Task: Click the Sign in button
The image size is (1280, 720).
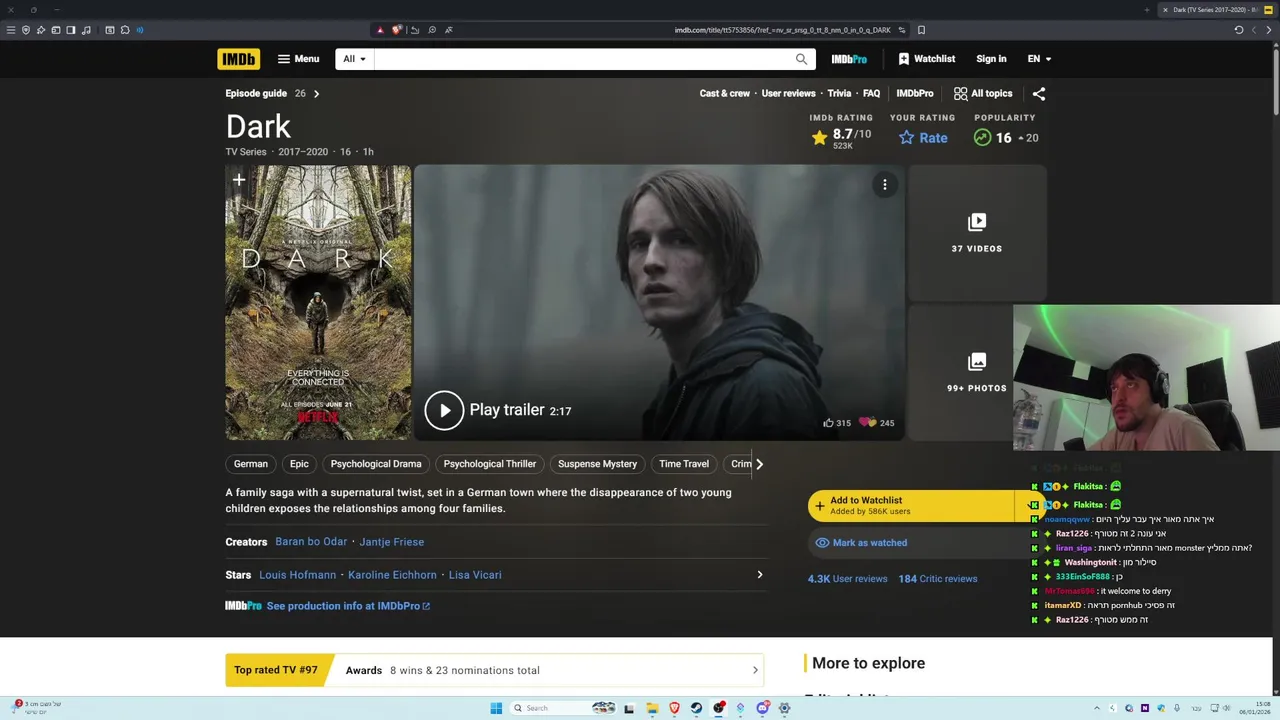Action: (x=991, y=59)
